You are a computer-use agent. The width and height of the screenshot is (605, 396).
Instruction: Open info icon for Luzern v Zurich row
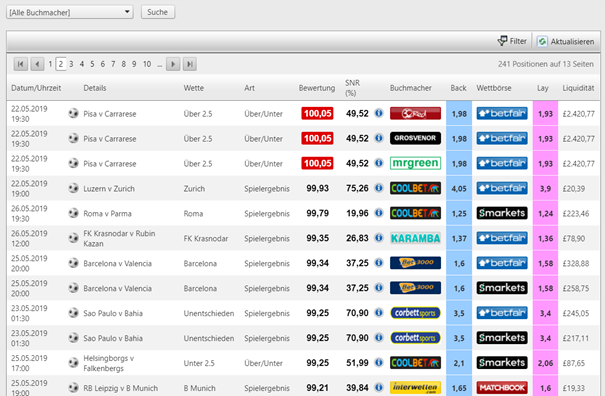point(379,188)
